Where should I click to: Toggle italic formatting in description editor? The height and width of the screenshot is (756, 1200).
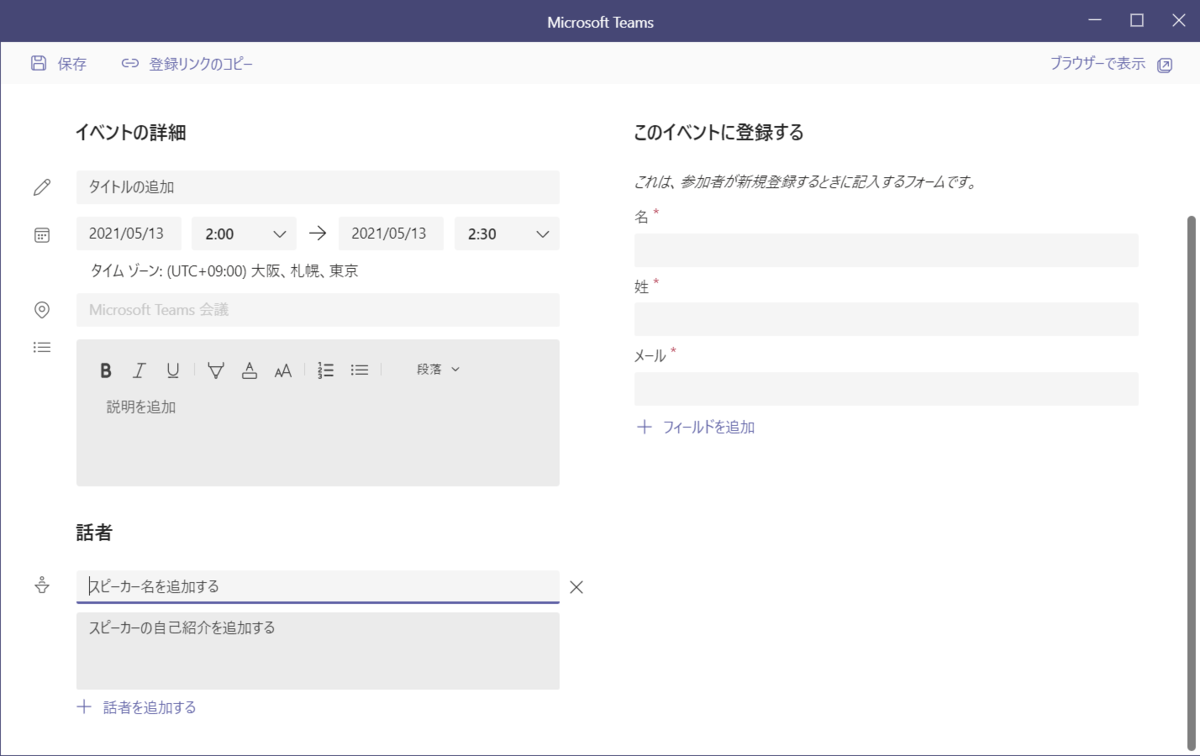(x=139, y=370)
